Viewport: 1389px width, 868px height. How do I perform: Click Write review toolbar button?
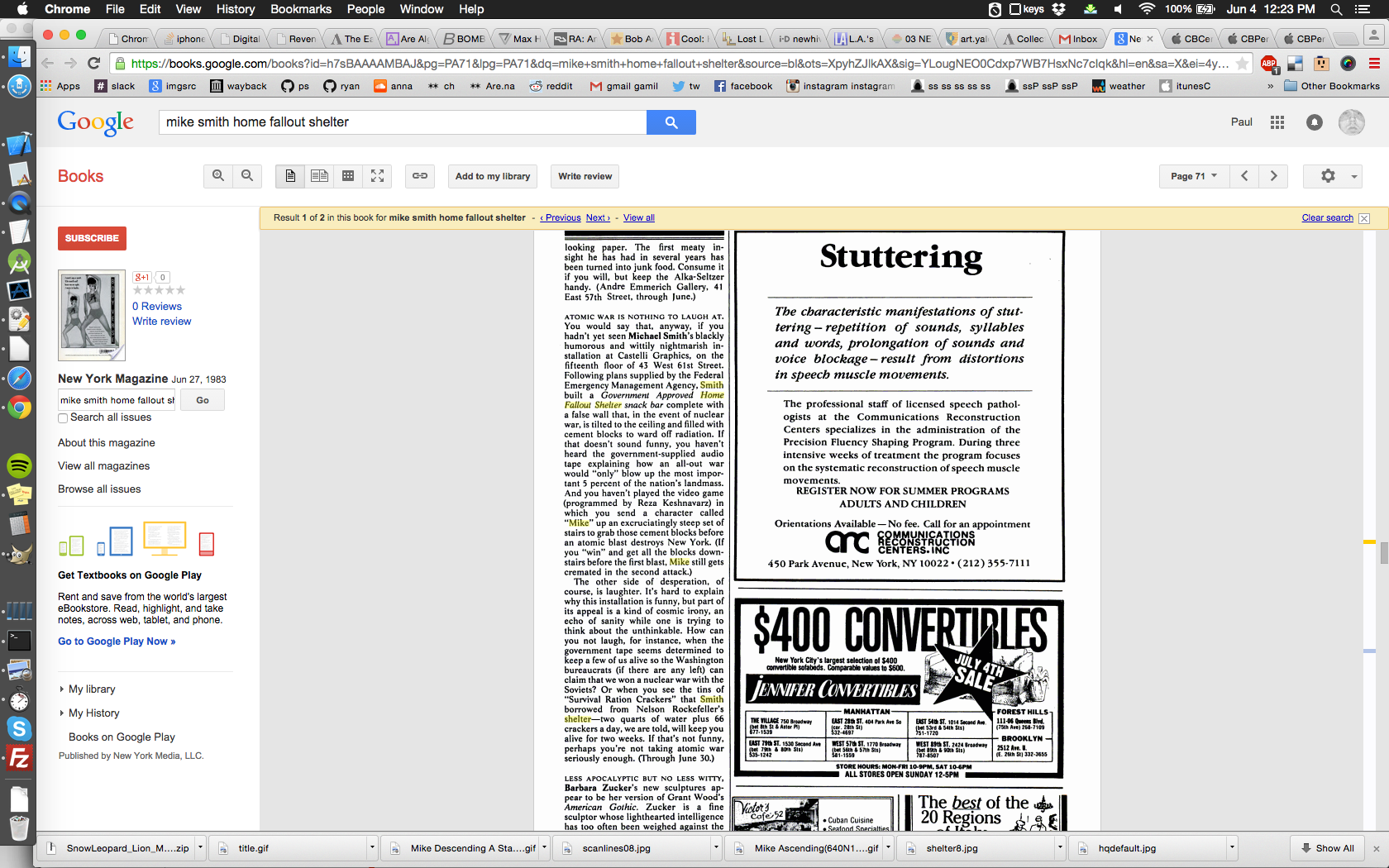[585, 176]
